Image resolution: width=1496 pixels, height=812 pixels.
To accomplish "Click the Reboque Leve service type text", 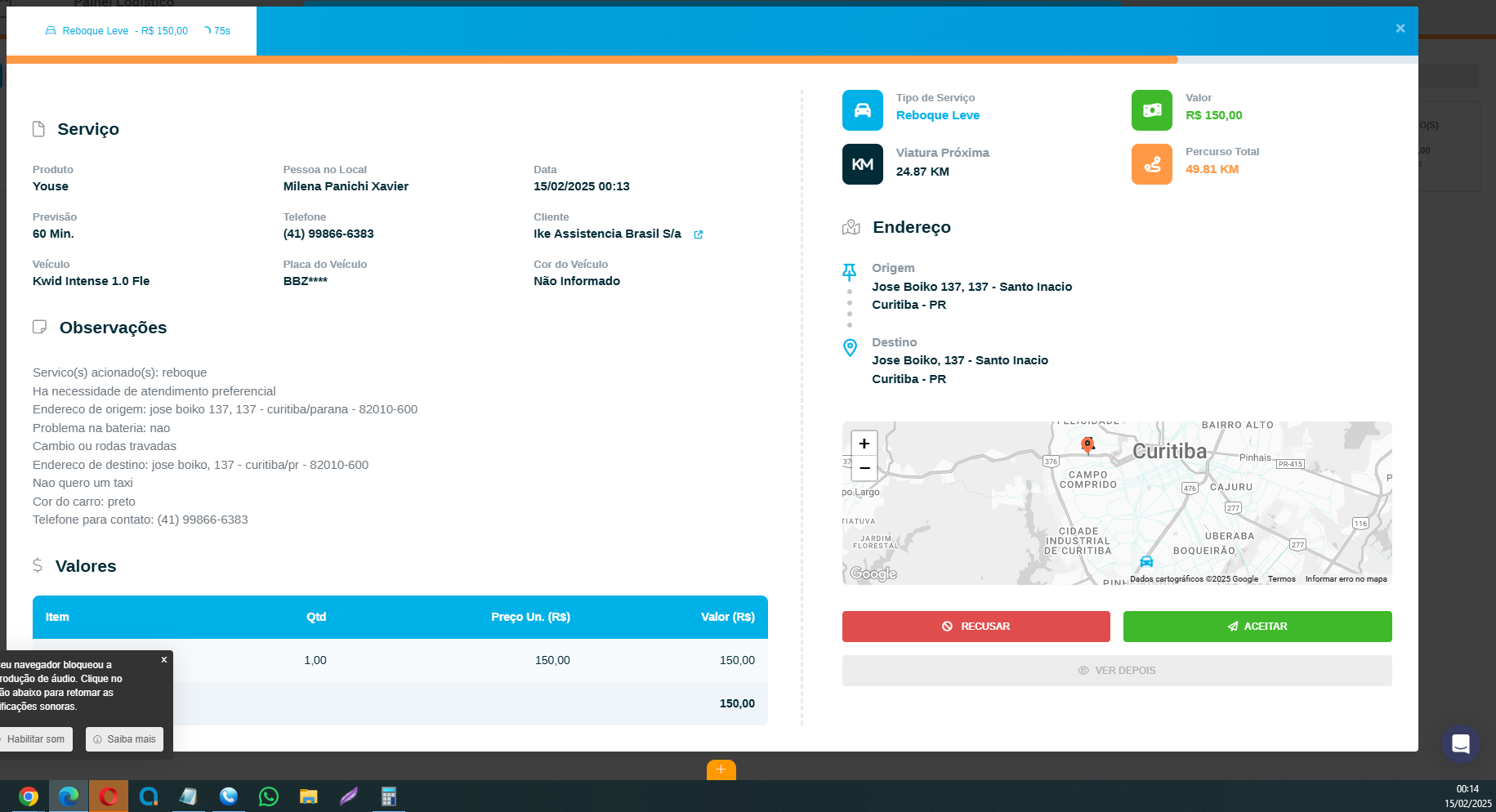I will pos(938,115).
